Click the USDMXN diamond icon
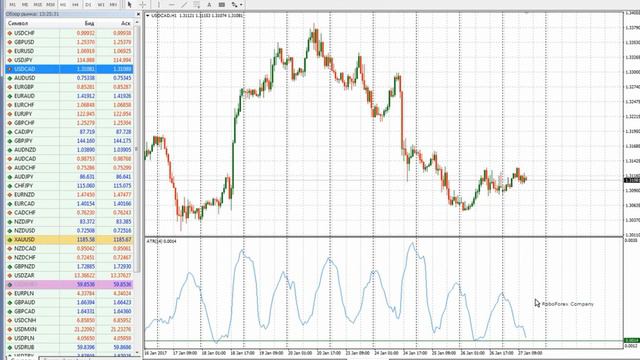The width and height of the screenshot is (640, 360). tap(10, 329)
